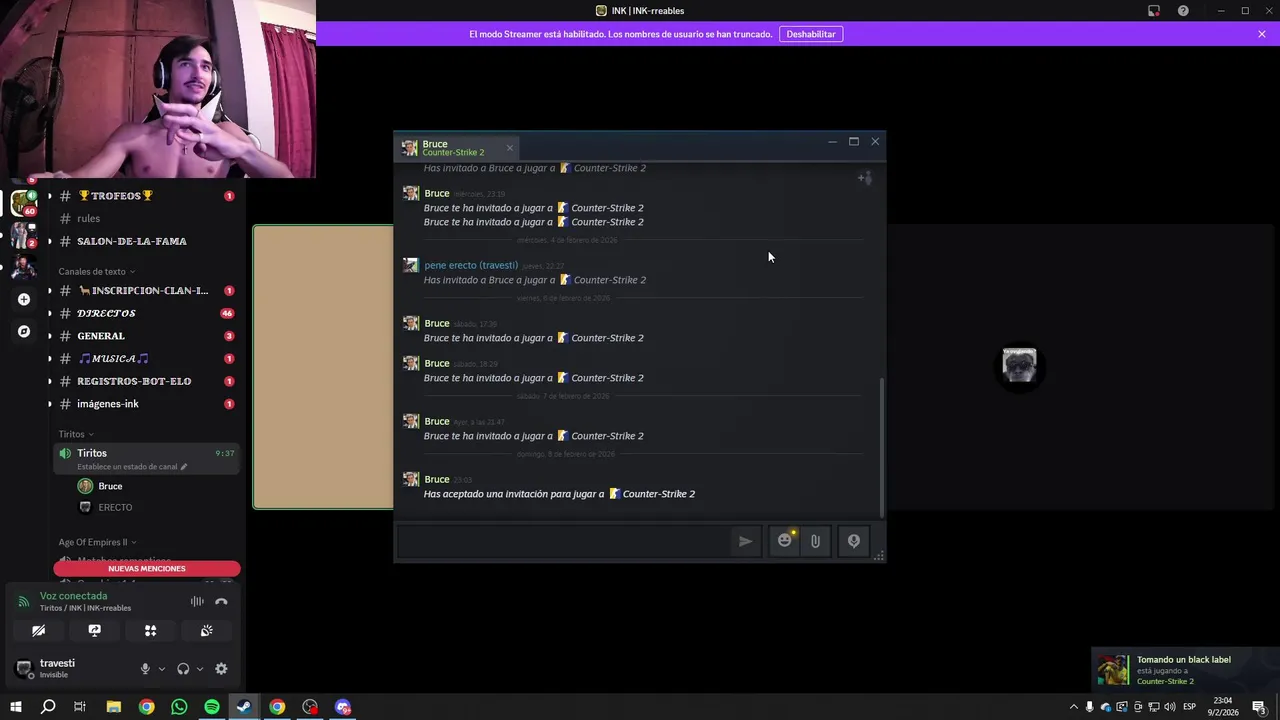This screenshot has height=720, width=1280.
Task: Open Spotify from the taskbar
Action: (212, 707)
